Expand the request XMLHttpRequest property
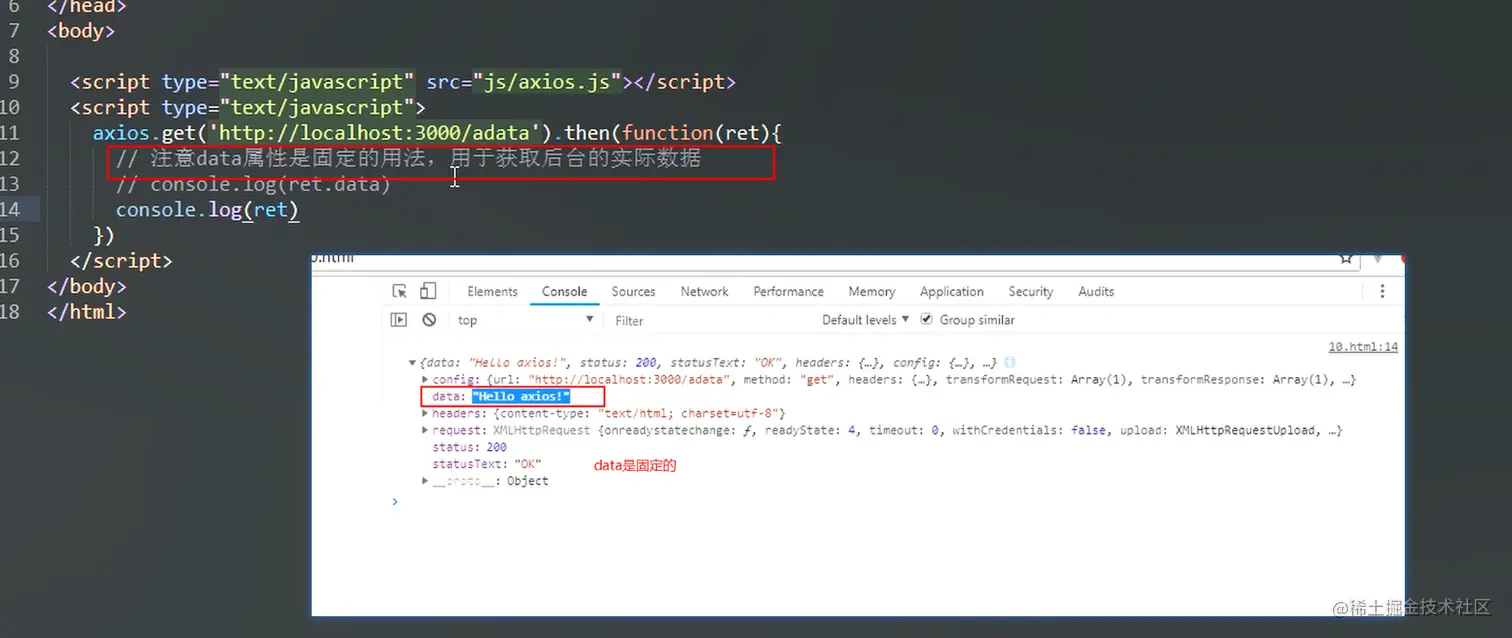1512x638 pixels. pyautogui.click(x=425, y=430)
